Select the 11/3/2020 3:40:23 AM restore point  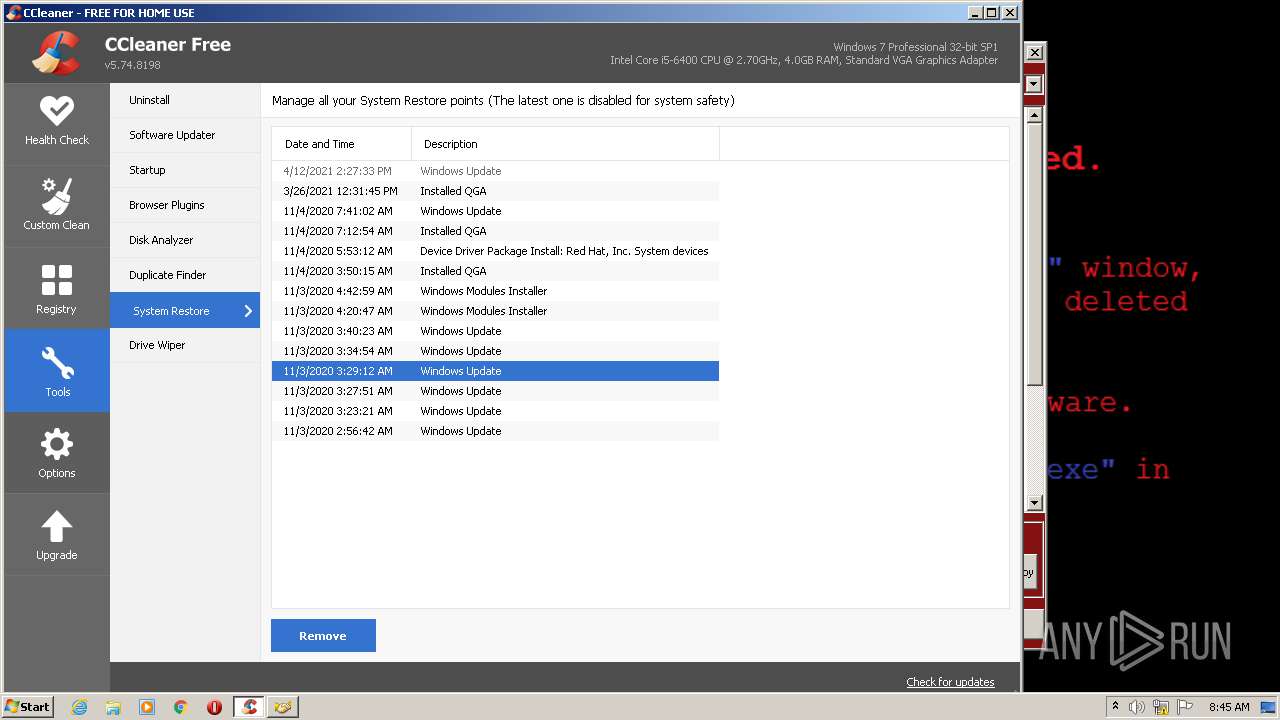[495, 331]
